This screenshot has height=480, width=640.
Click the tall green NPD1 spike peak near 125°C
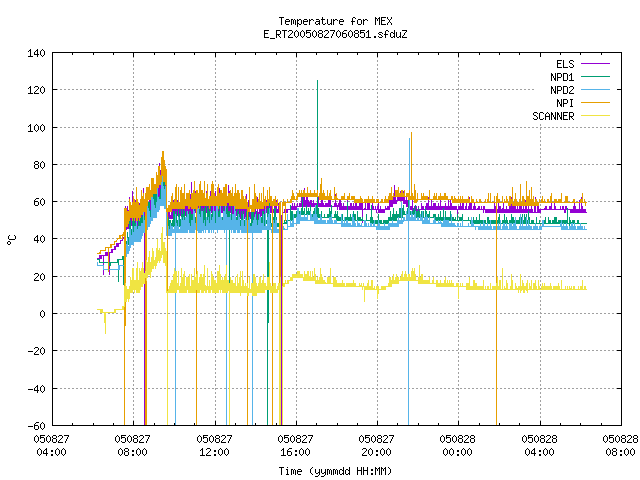click(318, 81)
